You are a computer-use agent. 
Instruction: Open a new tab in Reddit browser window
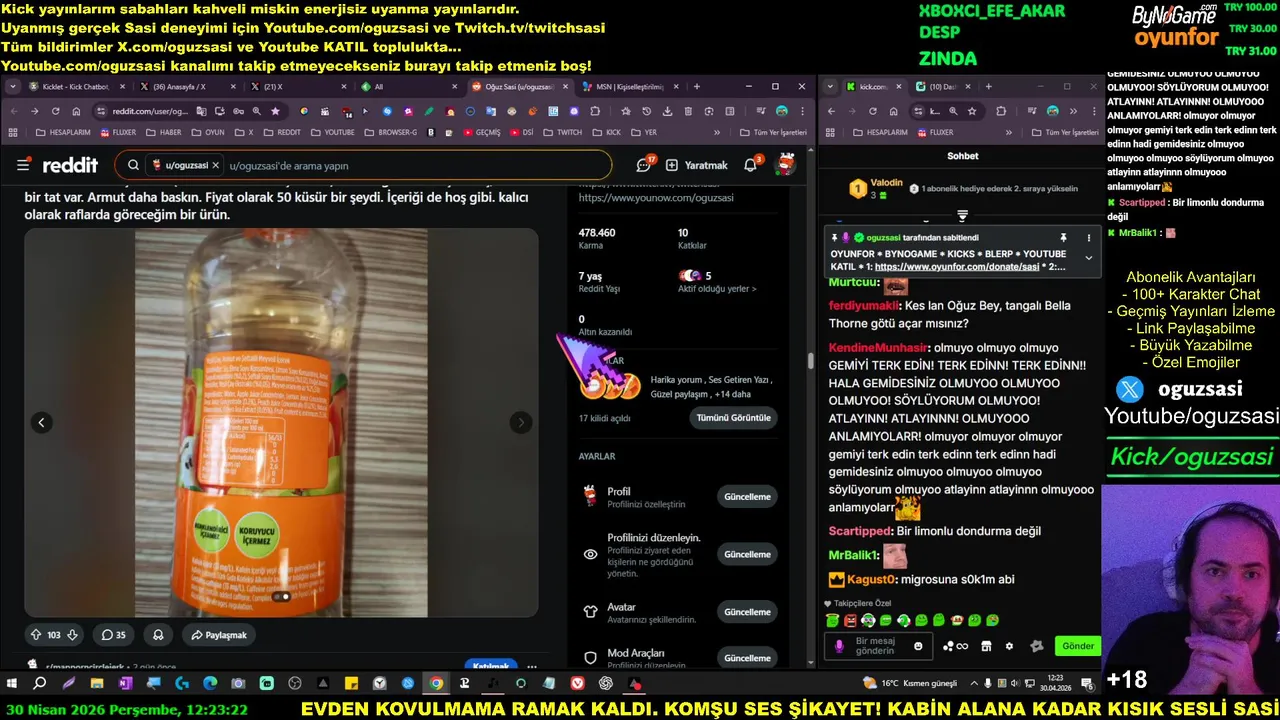(697, 87)
